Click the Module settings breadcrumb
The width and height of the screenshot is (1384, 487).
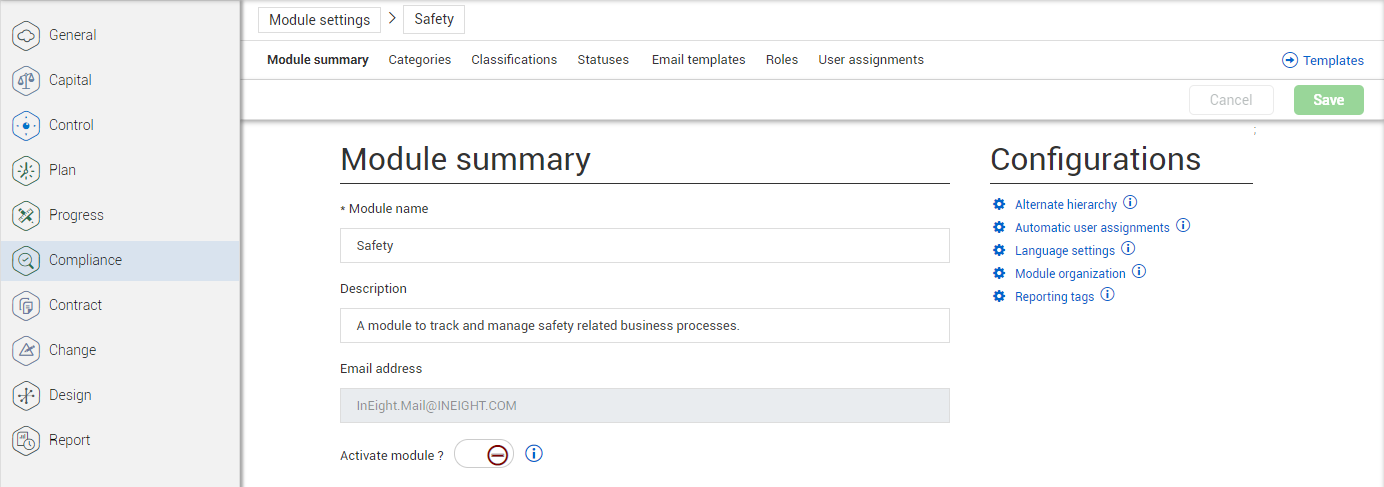point(319,20)
